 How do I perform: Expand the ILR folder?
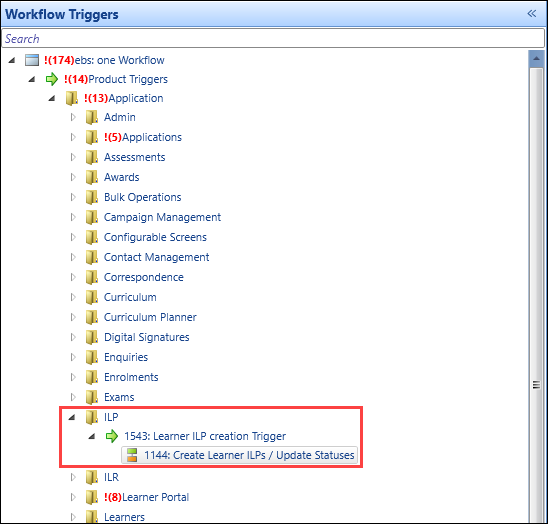73,477
